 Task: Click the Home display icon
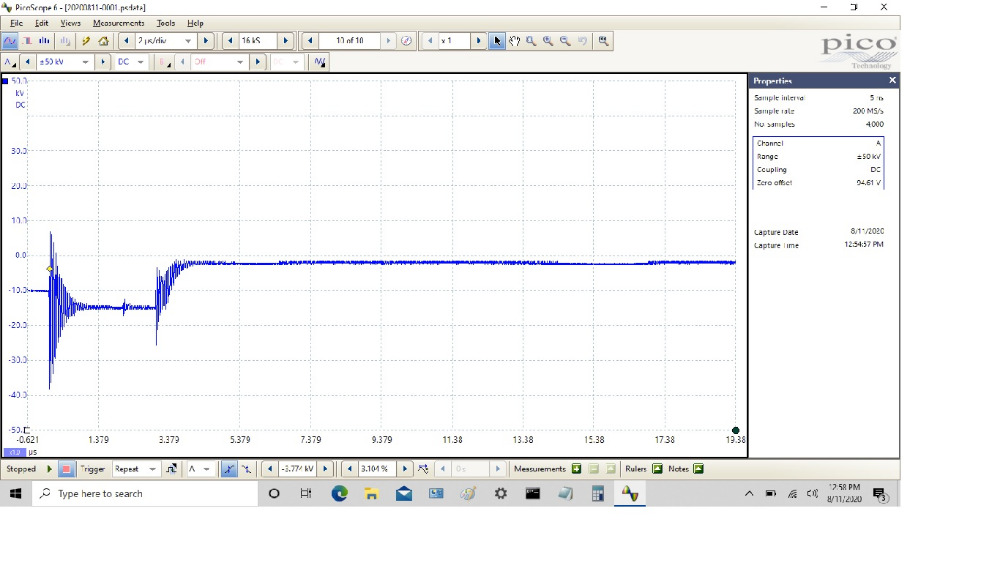point(103,41)
